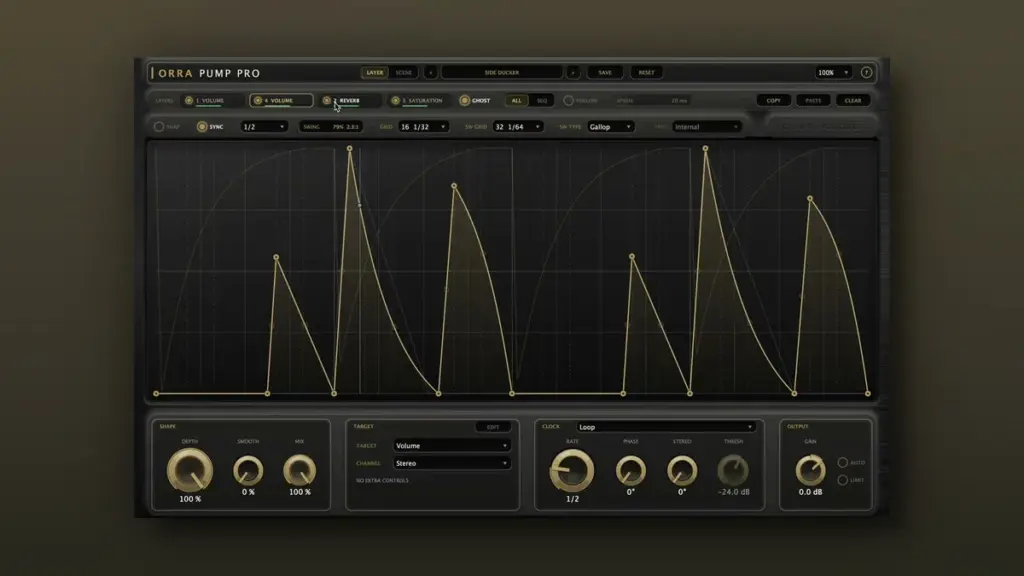The width and height of the screenshot is (1024, 576).
Task: Open the Clock Loop mode dropdown
Action: [665, 427]
